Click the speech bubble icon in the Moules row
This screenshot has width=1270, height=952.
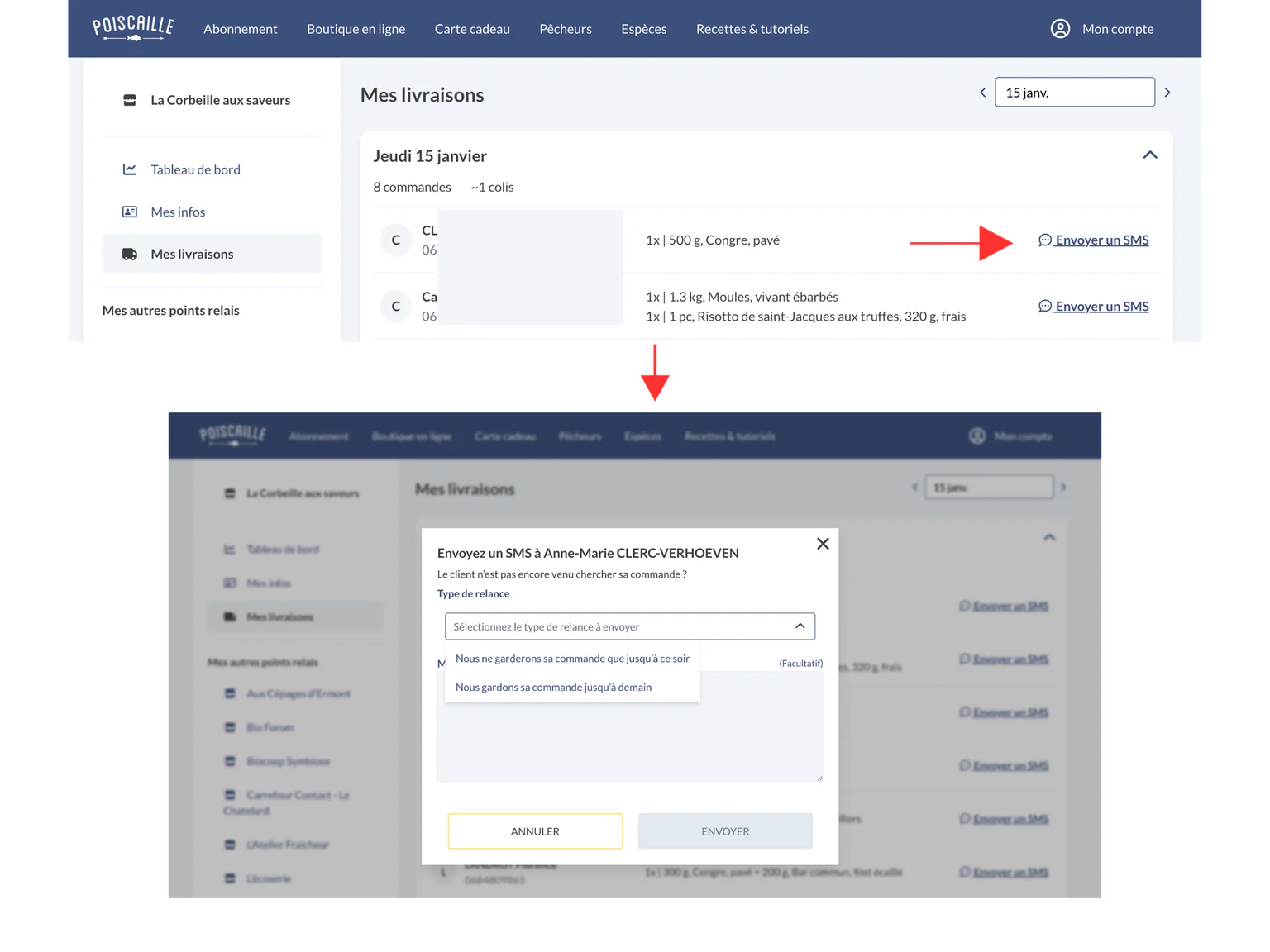point(1045,306)
